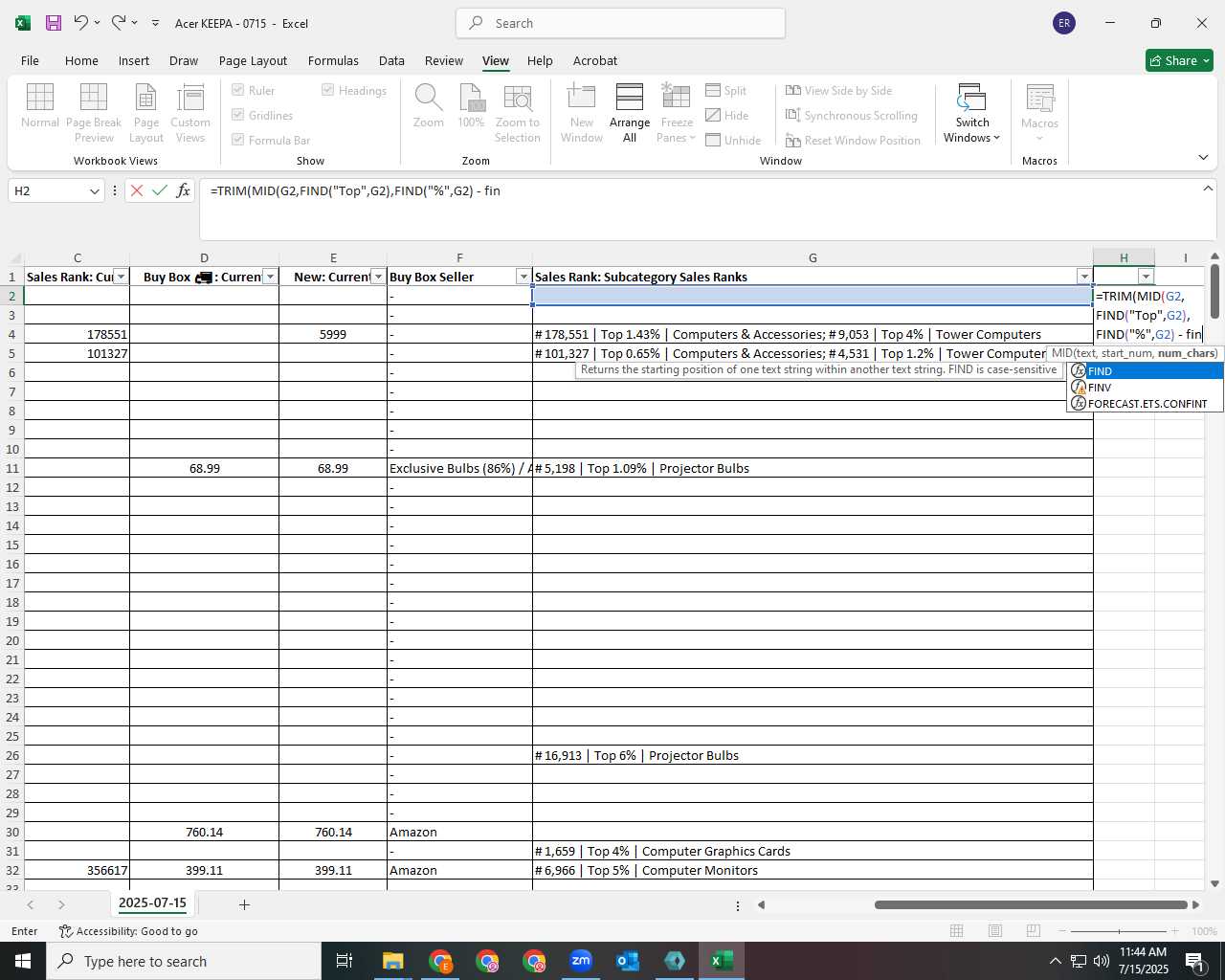This screenshot has height=980, width=1225.
Task: Switch to the Formulas tab
Action: click(333, 60)
